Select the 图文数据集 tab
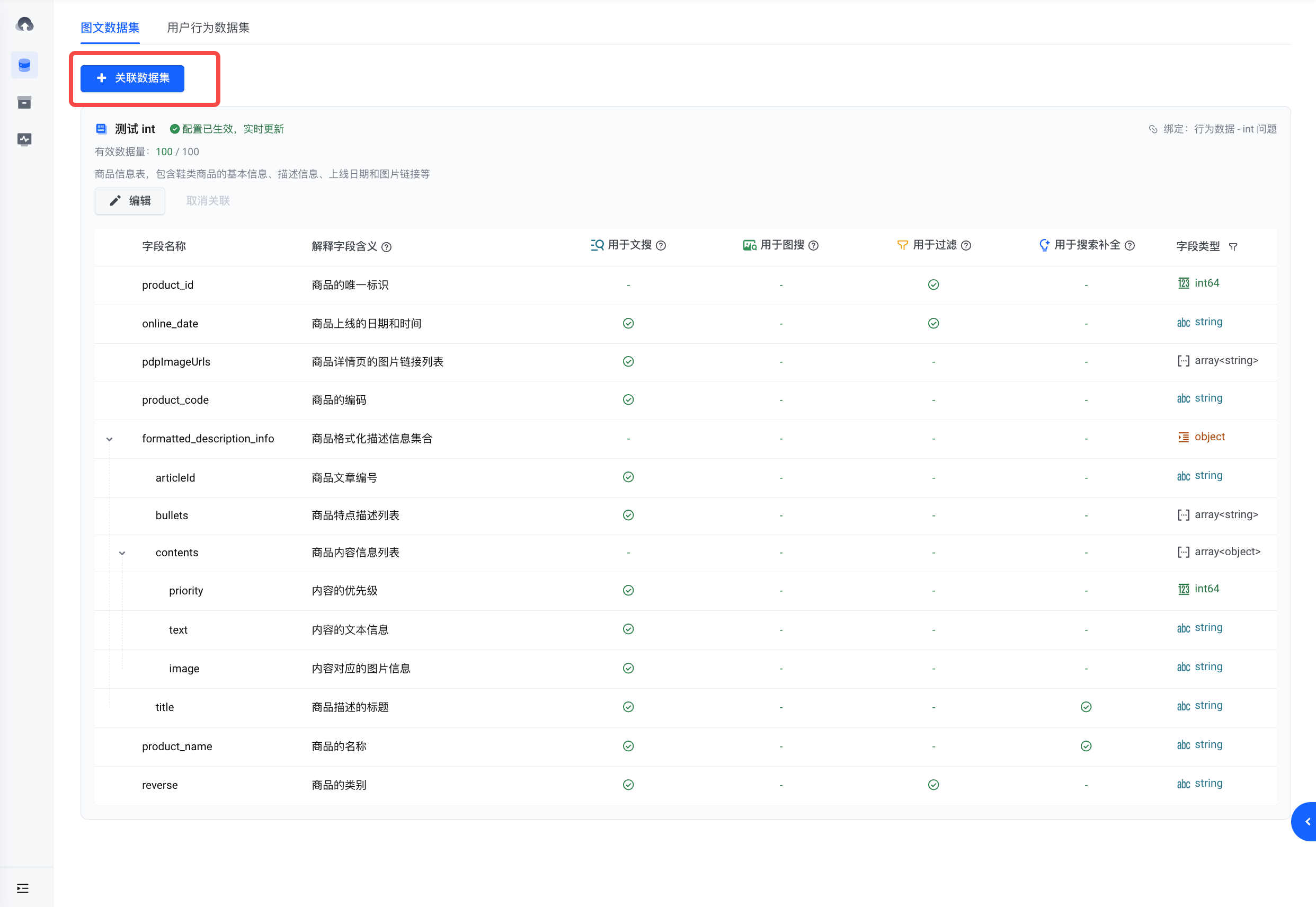 tap(110, 27)
